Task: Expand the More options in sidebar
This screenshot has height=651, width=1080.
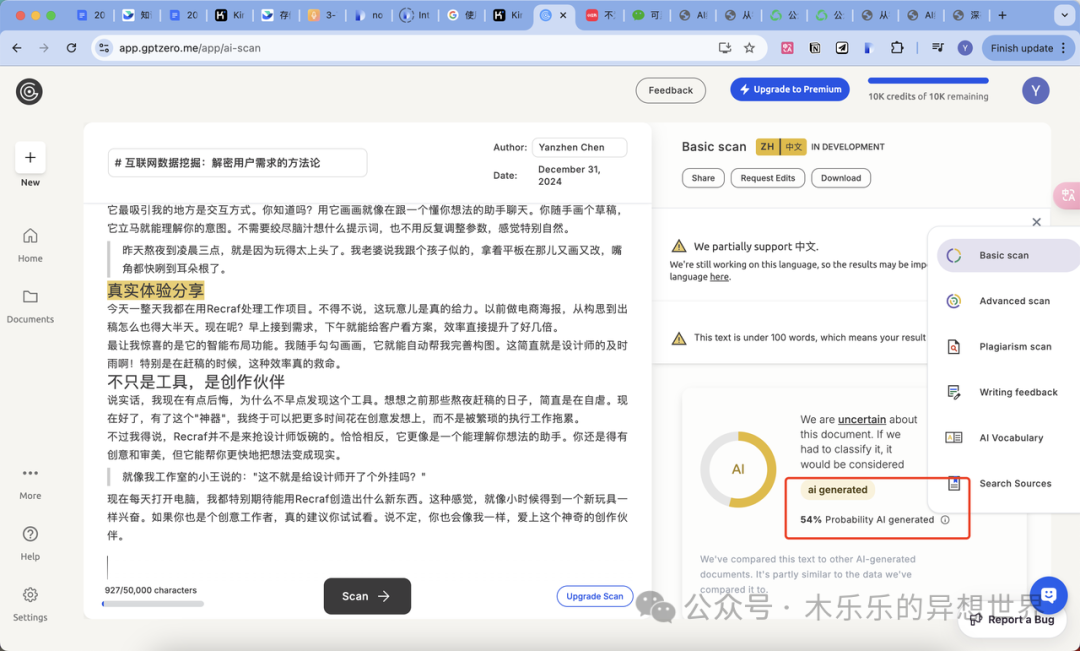Action: [30, 473]
